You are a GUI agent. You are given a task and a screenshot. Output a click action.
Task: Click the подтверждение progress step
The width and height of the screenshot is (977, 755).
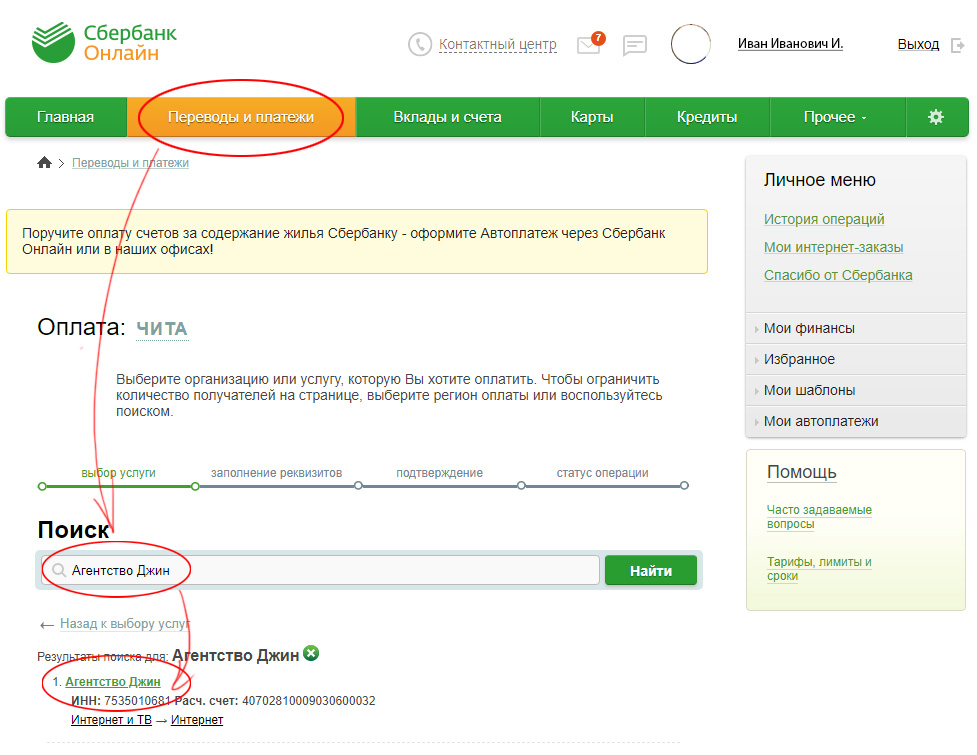[439, 473]
